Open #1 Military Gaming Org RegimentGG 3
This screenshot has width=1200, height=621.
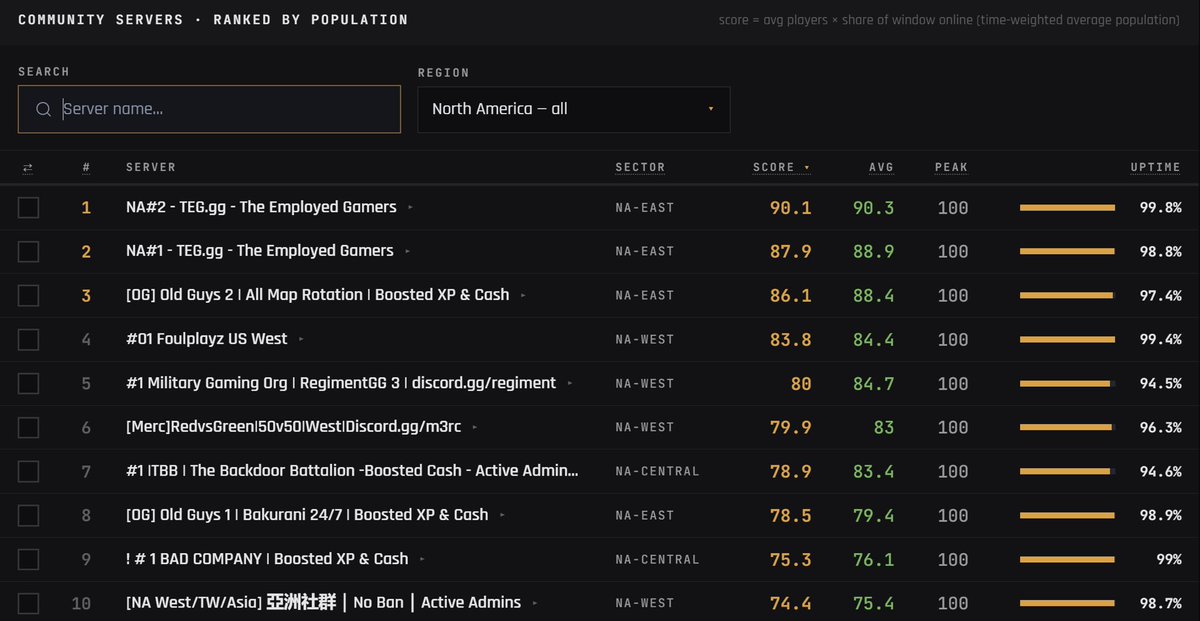341,383
